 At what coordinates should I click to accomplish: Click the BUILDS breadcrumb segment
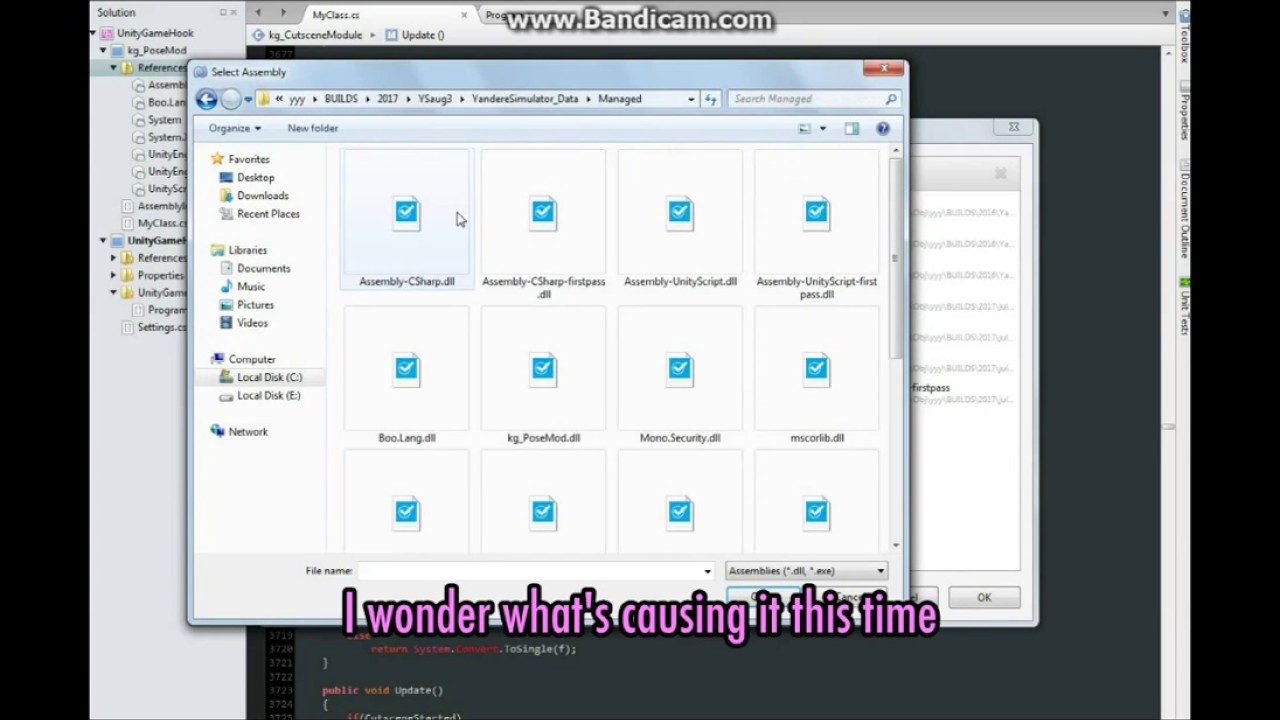(x=342, y=99)
